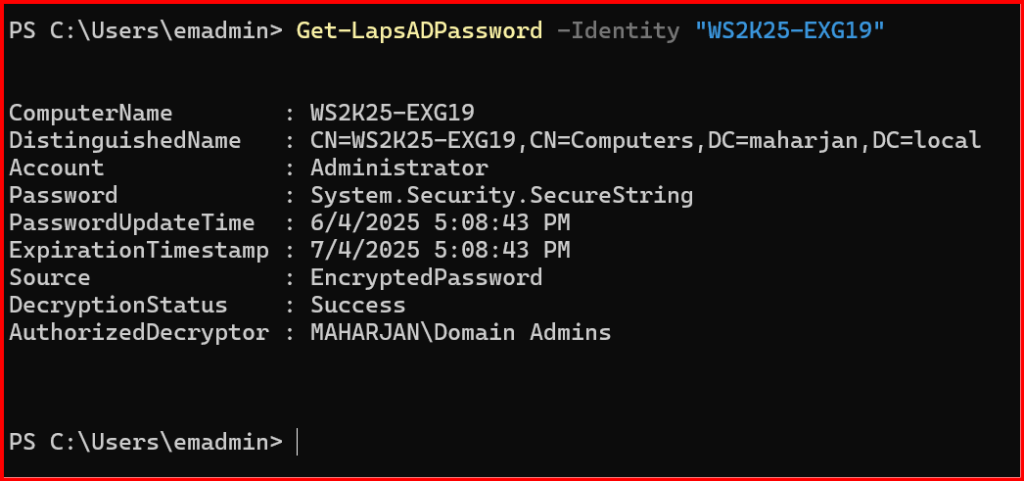Click the ComputerName field label

91,113
